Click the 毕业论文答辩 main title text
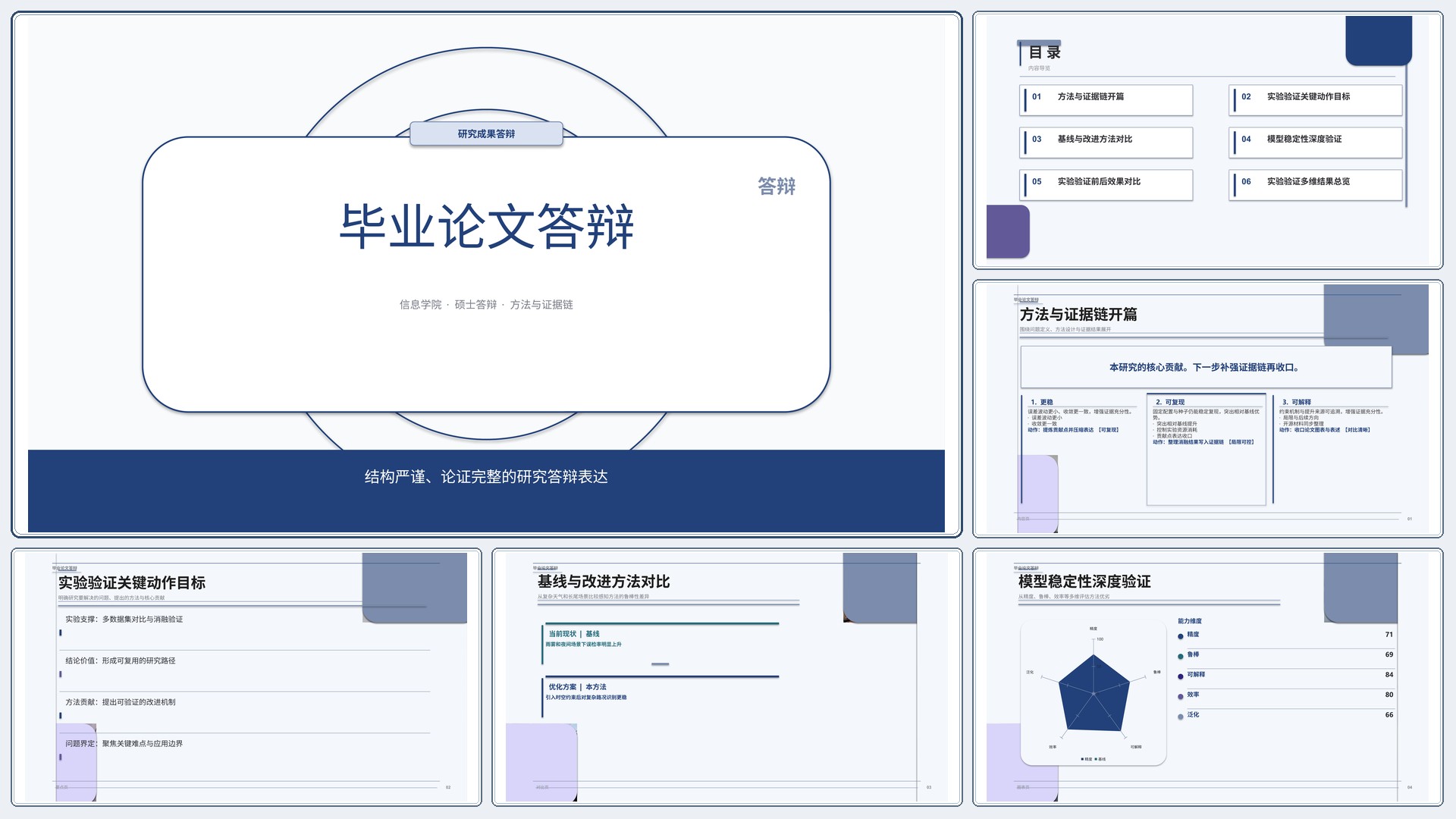The image size is (1456, 819). coord(486,226)
